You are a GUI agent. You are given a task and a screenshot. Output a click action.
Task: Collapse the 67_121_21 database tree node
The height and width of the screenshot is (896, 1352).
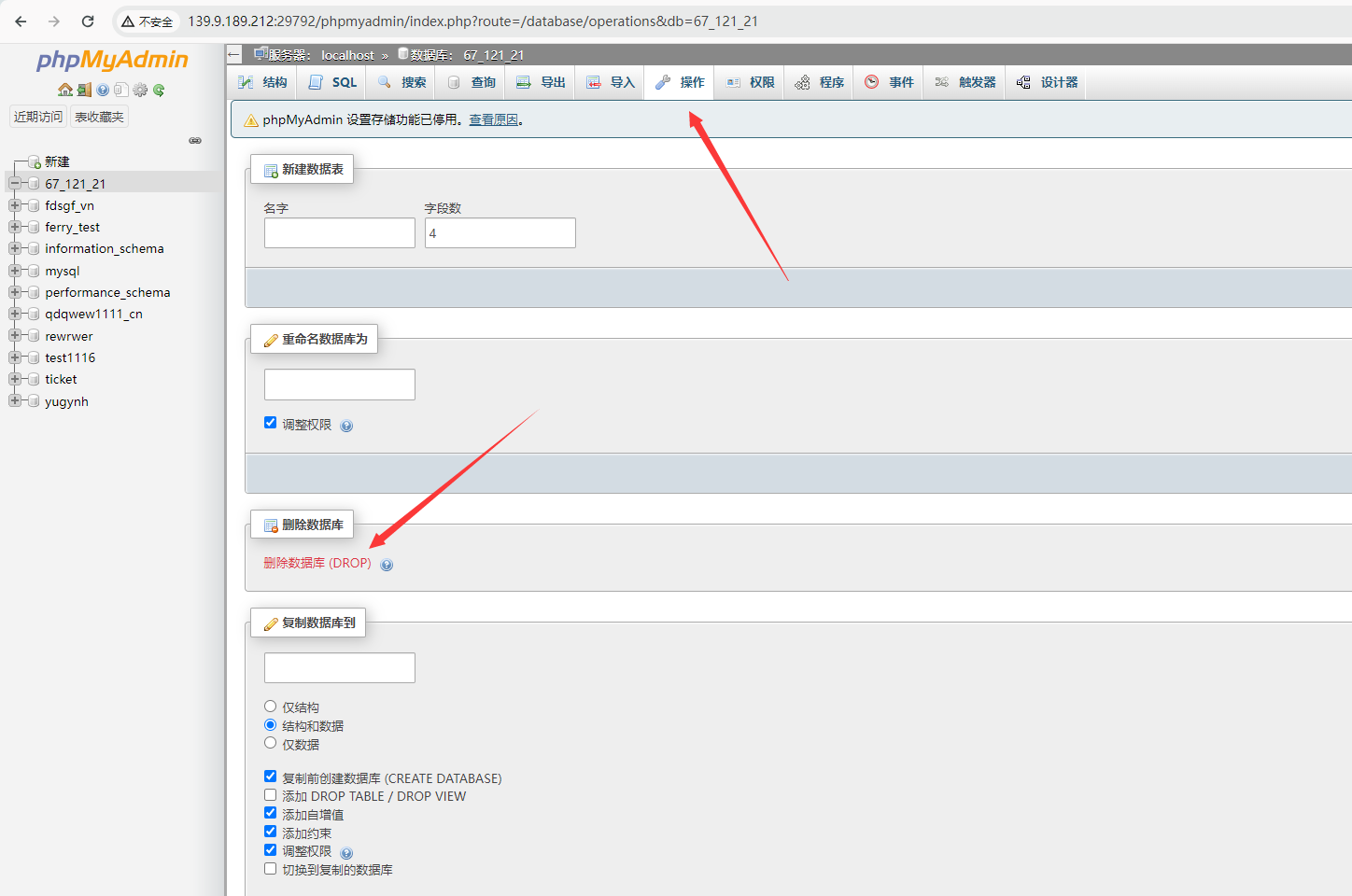(15, 183)
